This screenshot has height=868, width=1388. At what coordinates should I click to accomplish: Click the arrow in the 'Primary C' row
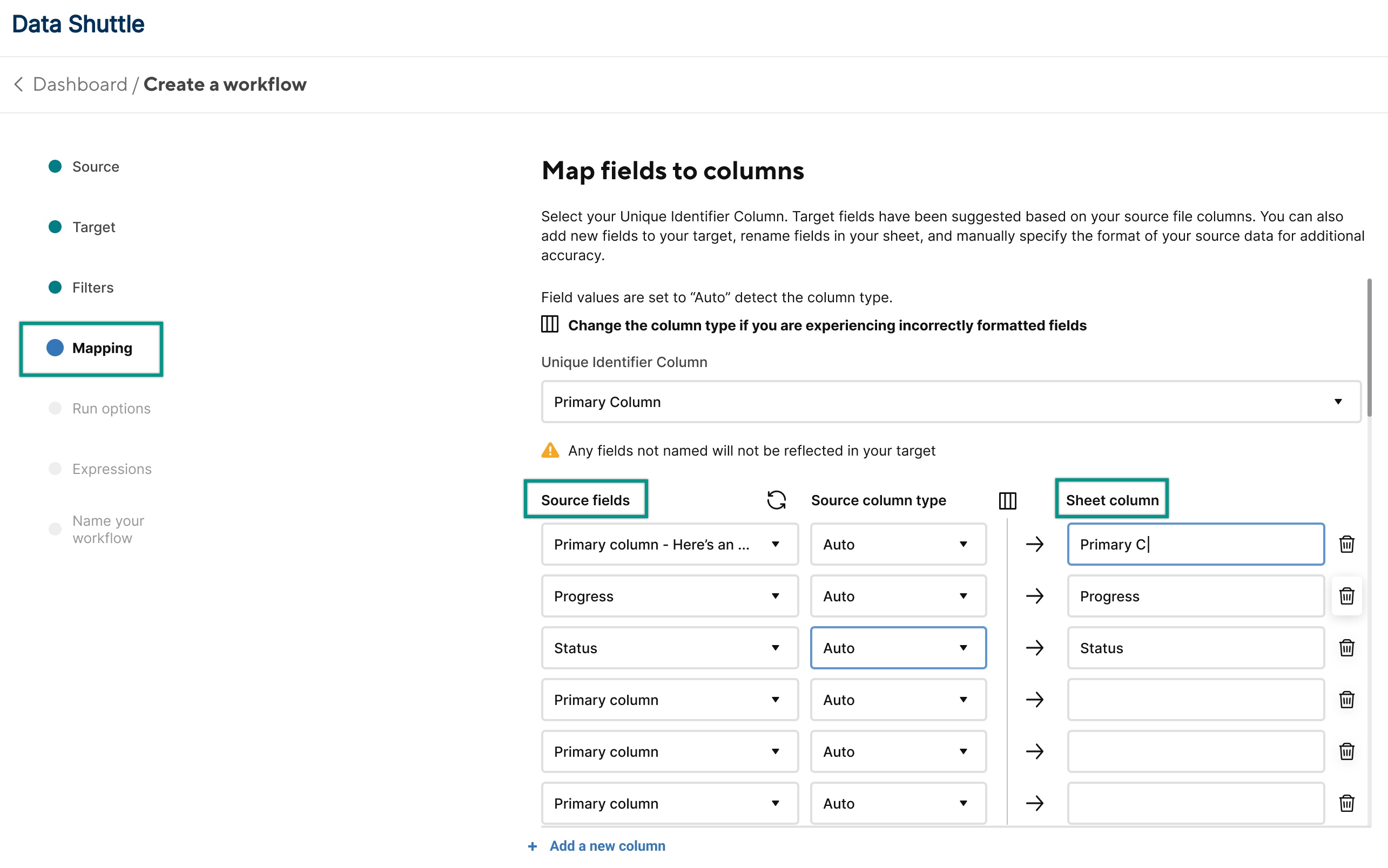(1034, 544)
